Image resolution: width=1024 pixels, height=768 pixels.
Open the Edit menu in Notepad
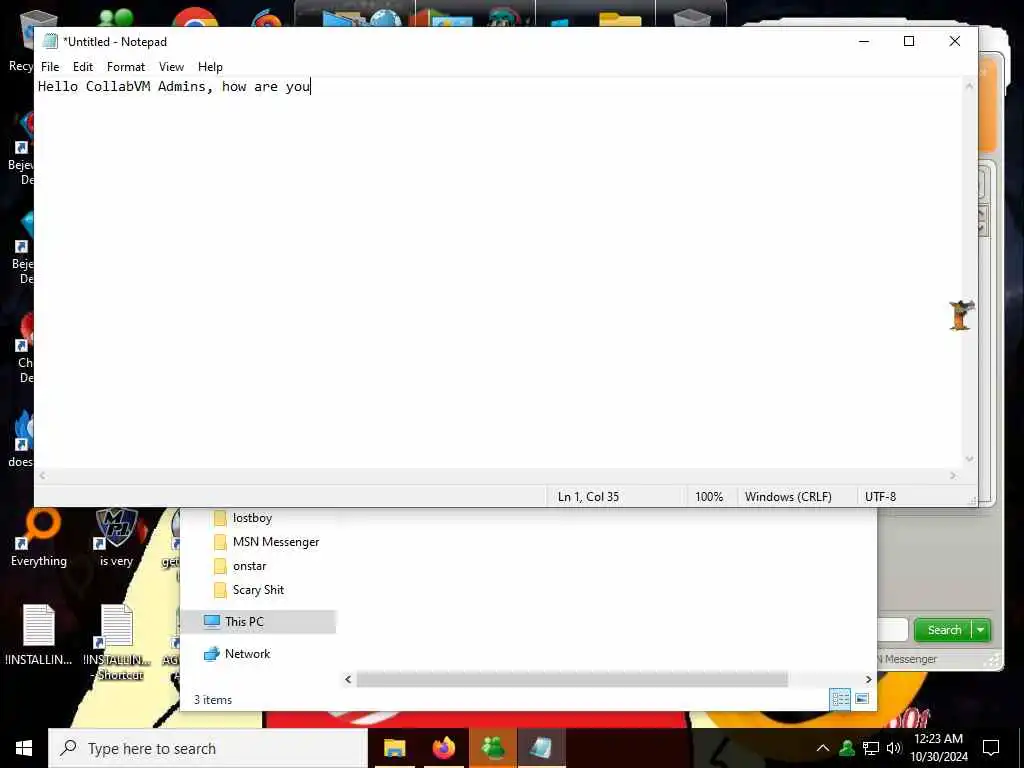coord(83,67)
